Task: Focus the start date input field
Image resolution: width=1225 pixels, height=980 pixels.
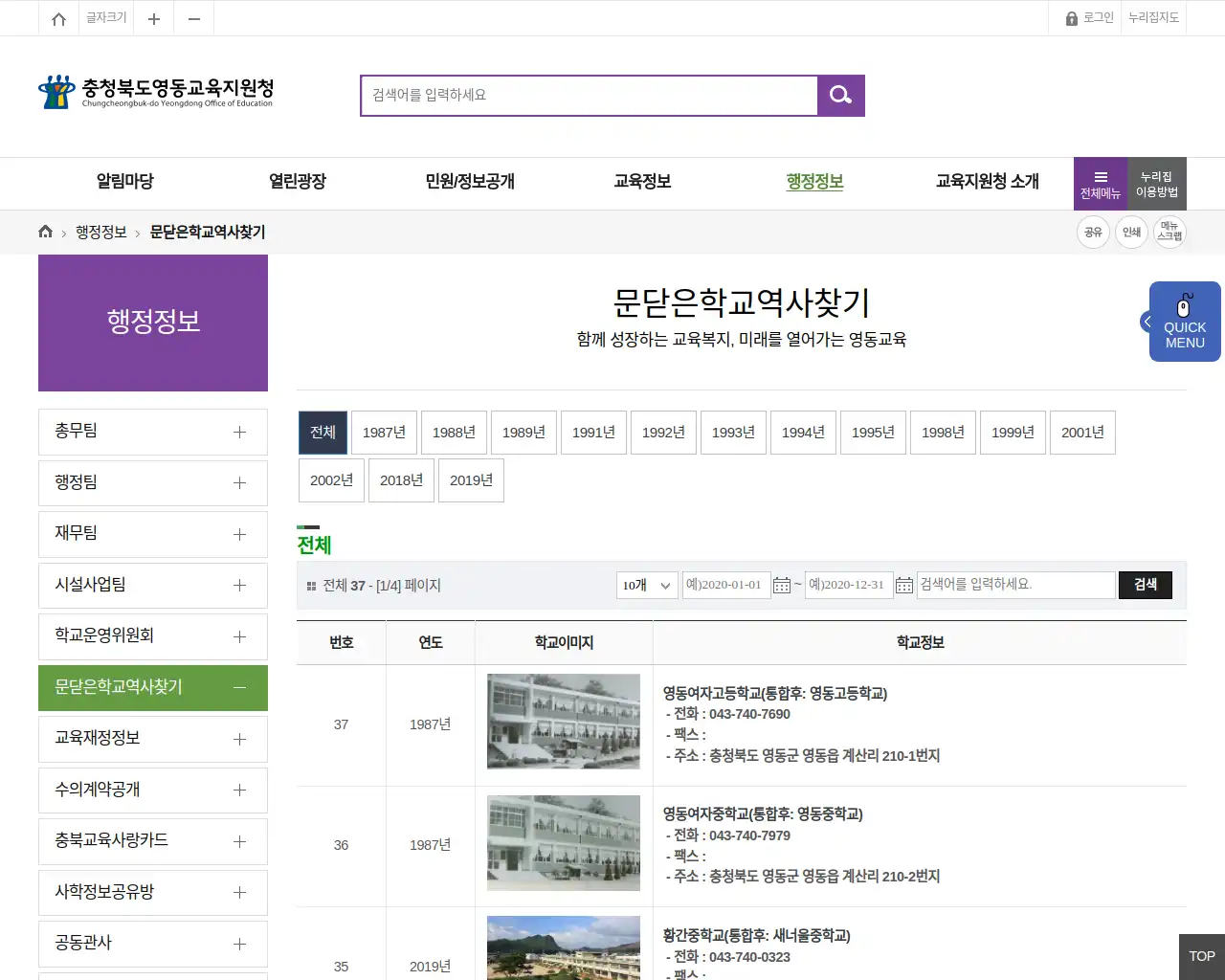Action: pyautogui.click(x=725, y=585)
